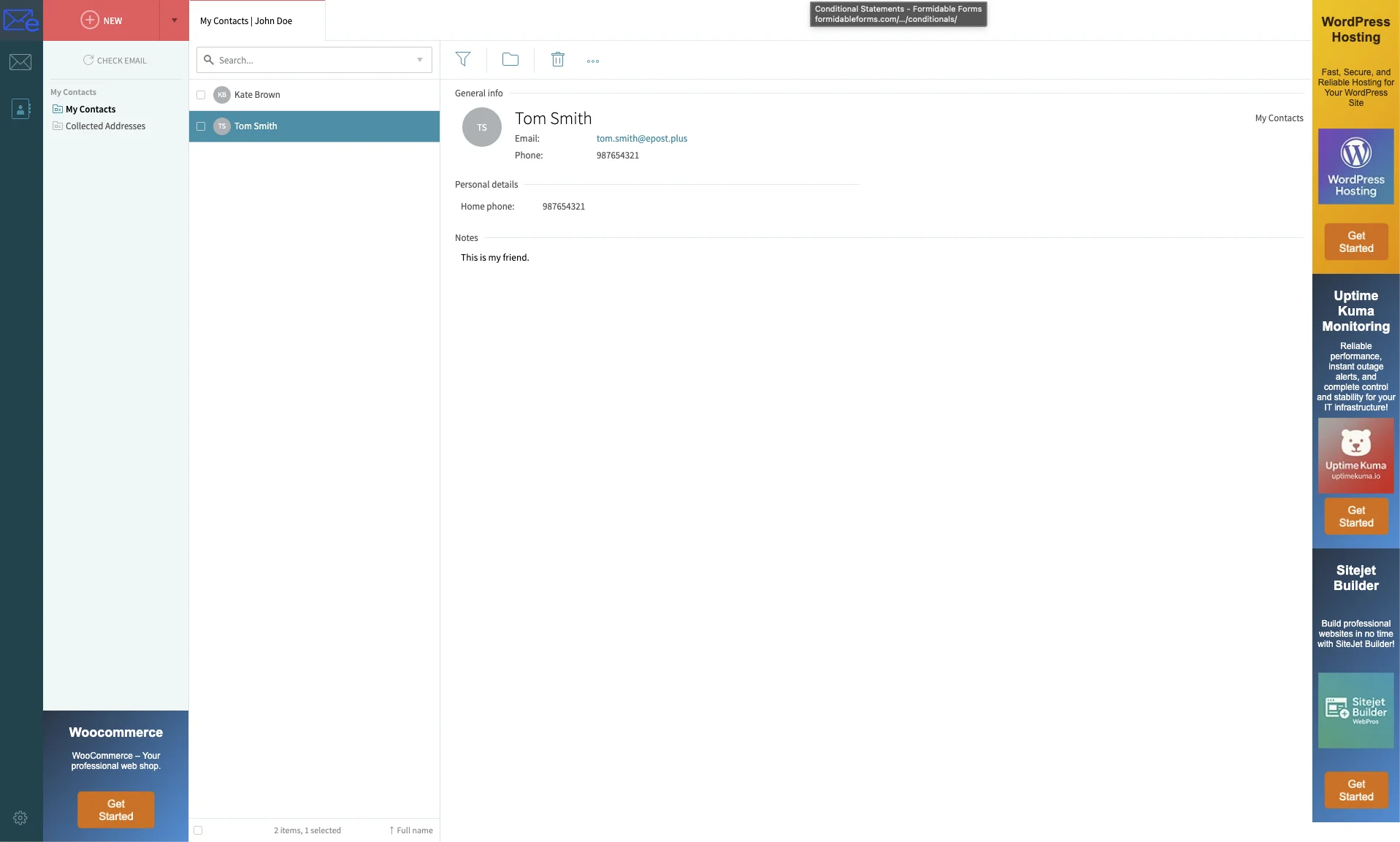
Task: Tick the checkbox beside Tom Smith
Action: tap(201, 126)
